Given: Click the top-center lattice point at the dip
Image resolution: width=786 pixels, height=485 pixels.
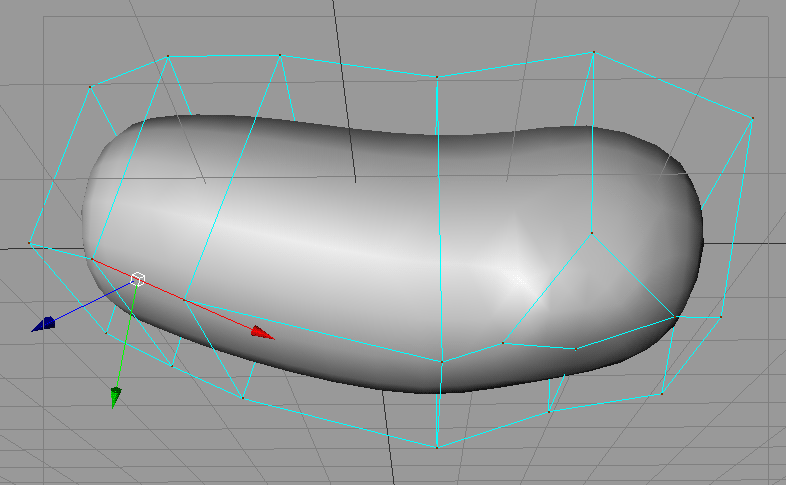Looking at the screenshot, I should click(x=437, y=76).
